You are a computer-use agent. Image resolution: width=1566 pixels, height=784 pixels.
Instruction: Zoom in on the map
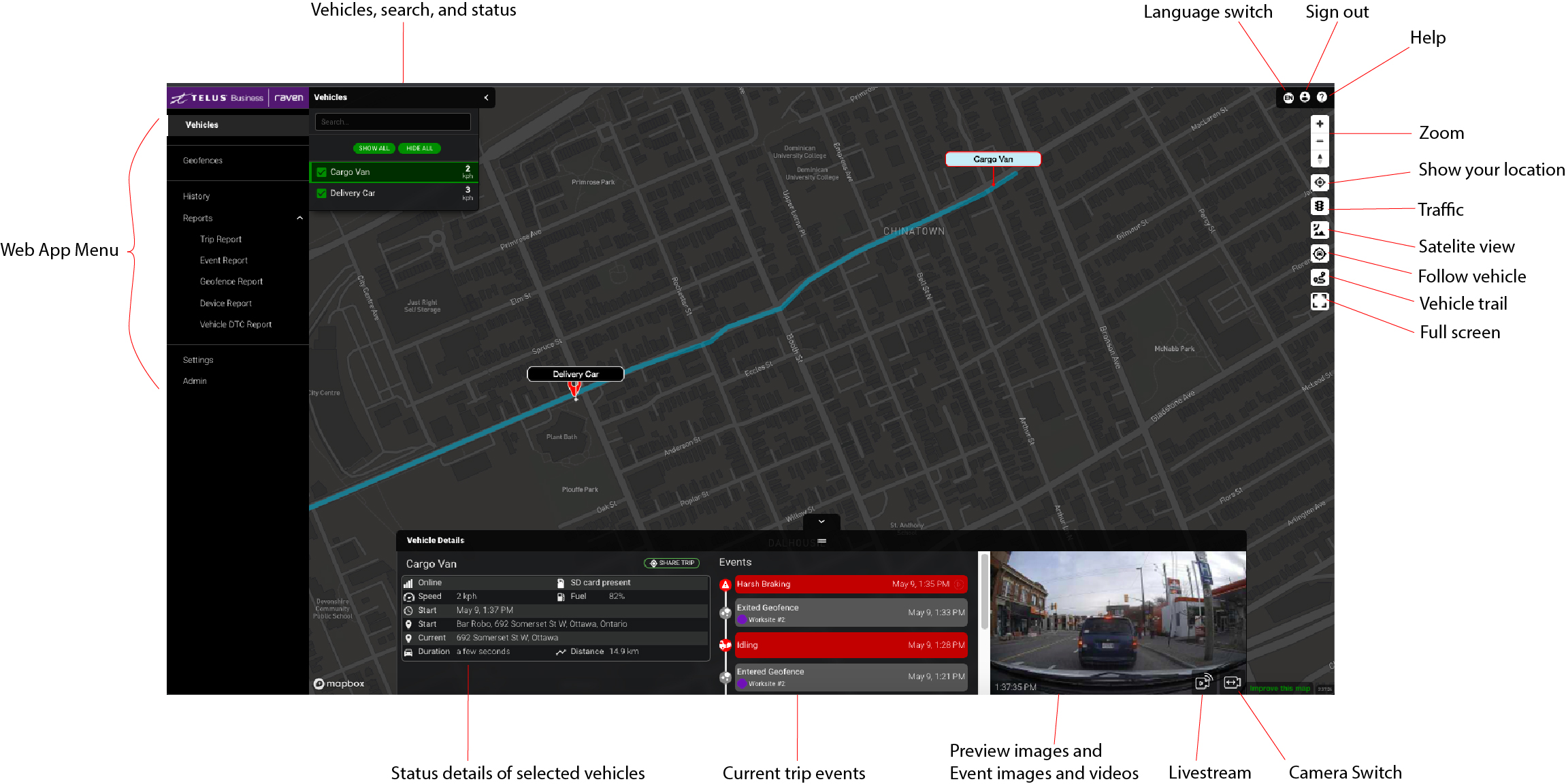1320,124
